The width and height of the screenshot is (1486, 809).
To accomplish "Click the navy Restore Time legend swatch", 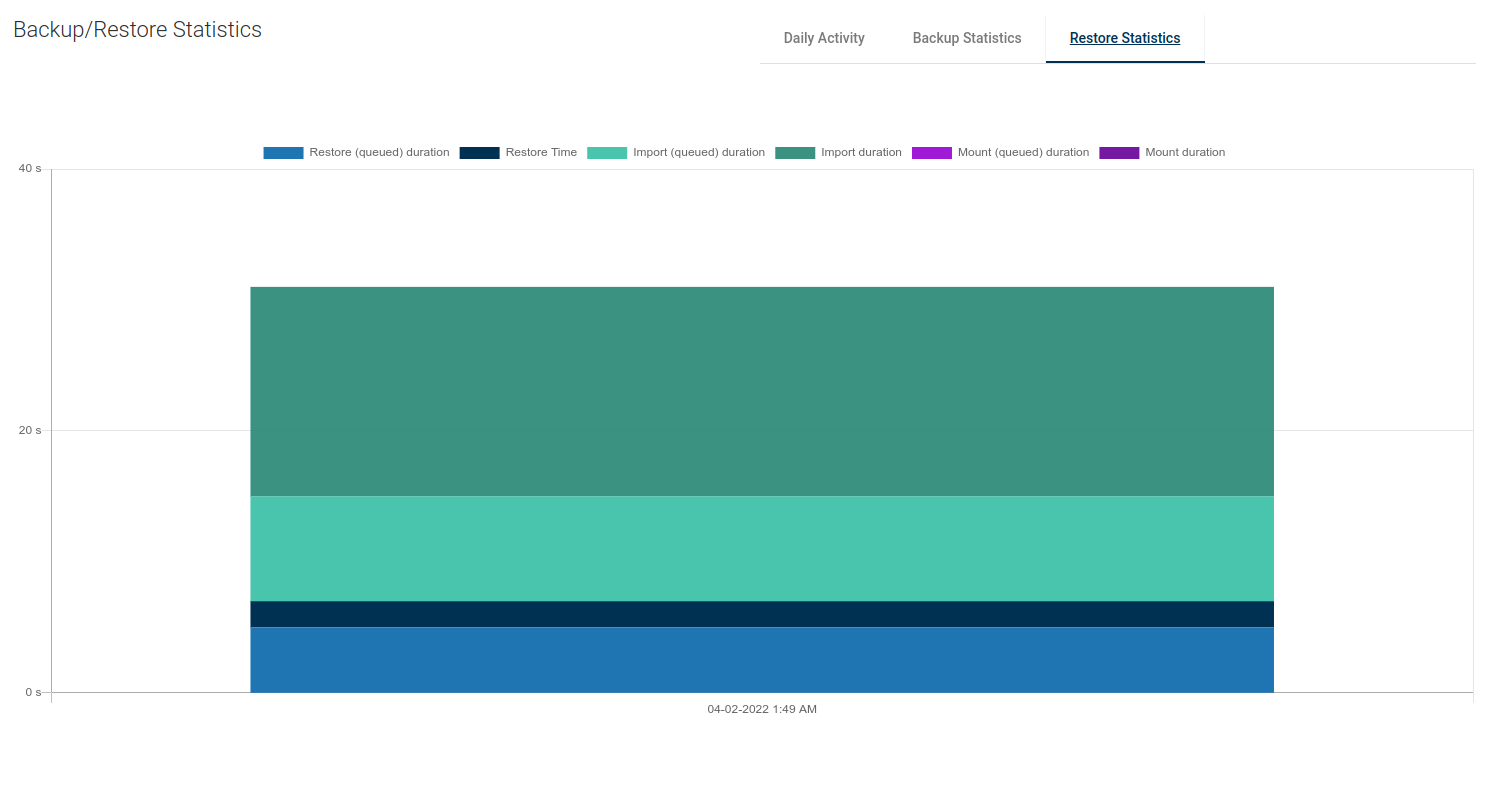I will 479,153.
